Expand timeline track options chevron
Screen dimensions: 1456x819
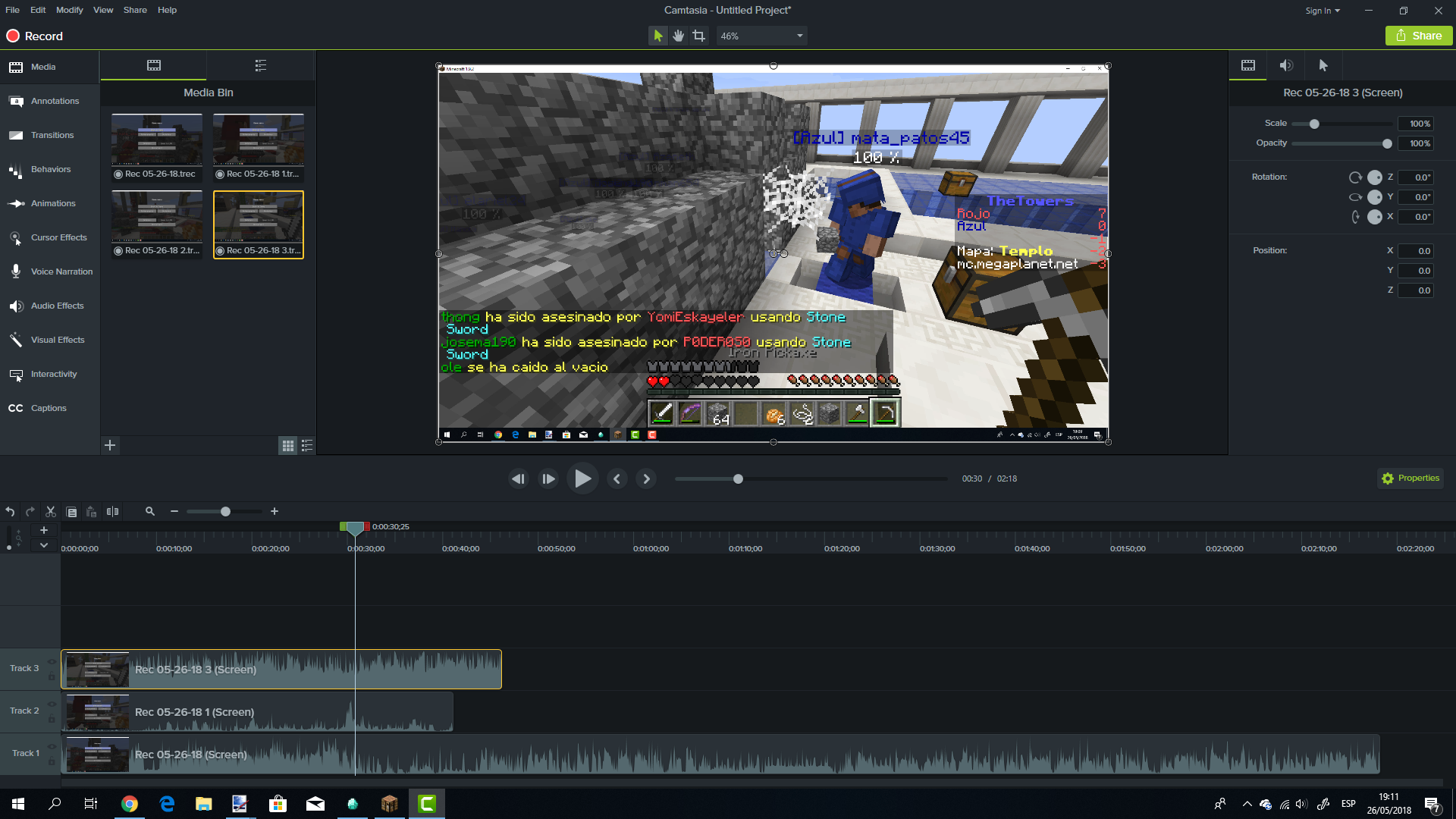click(x=44, y=545)
